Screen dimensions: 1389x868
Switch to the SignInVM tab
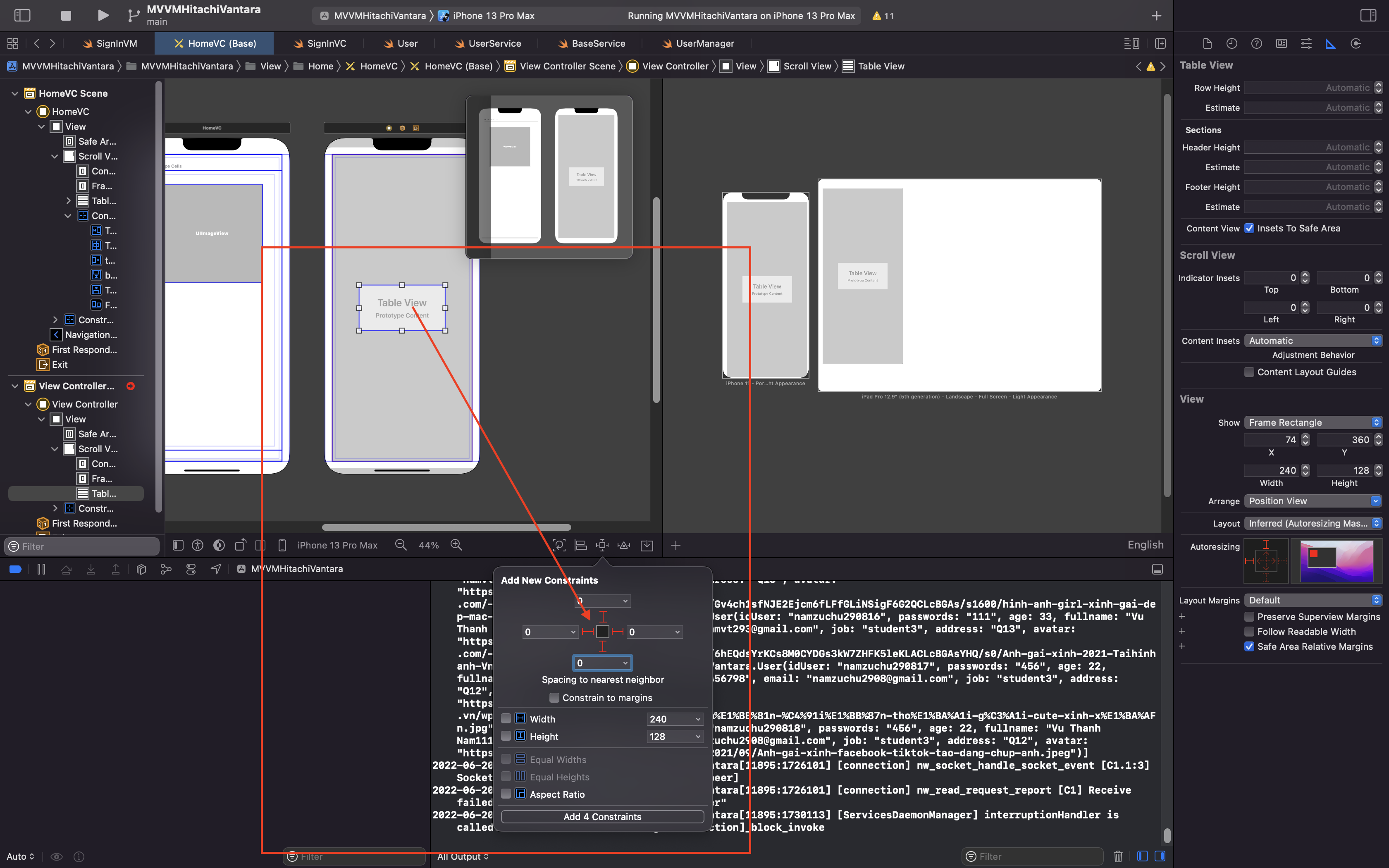110,44
